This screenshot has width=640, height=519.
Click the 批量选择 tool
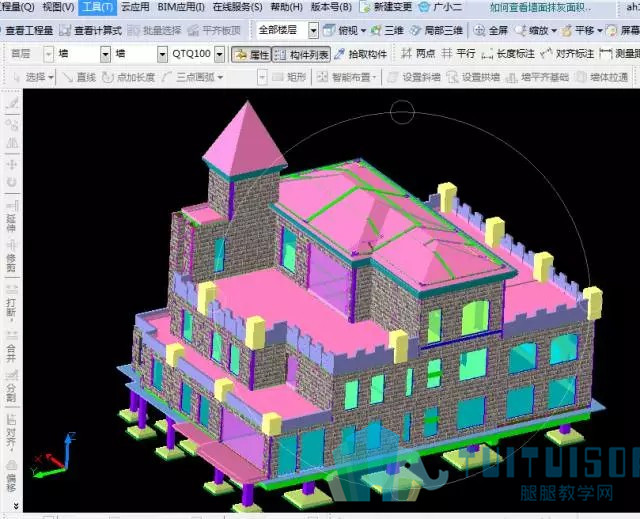tap(154, 30)
